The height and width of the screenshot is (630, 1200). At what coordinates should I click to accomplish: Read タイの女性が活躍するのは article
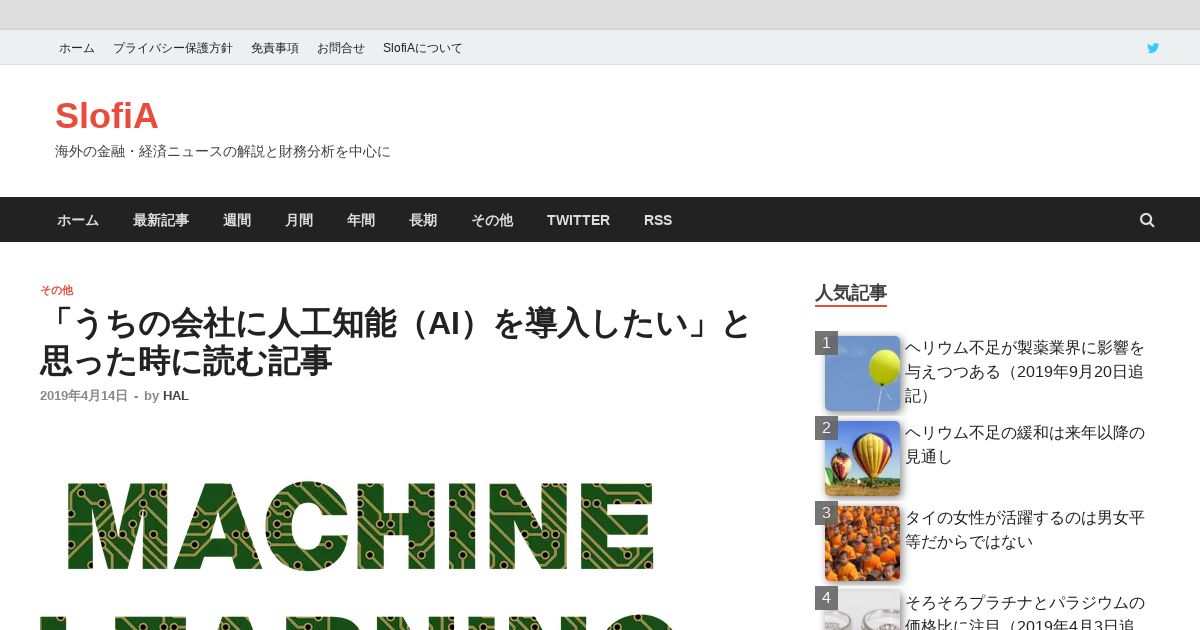click(x=1025, y=530)
